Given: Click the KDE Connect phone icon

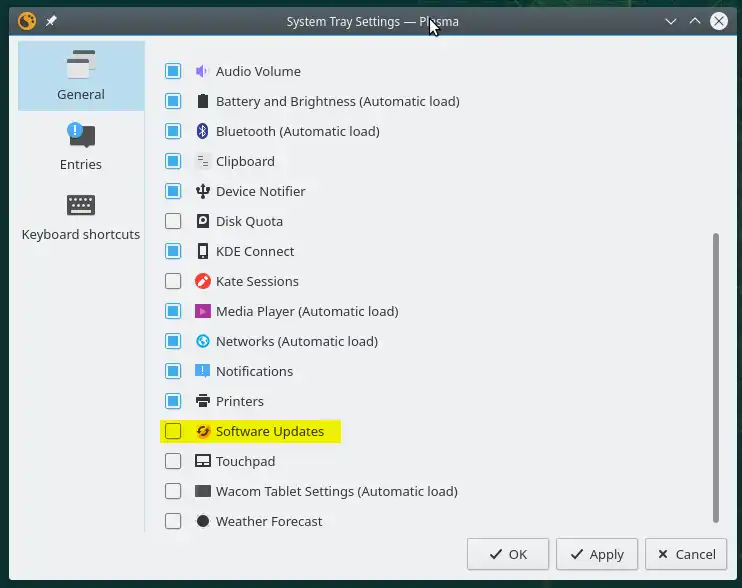Looking at the screenshot, I should point(203,251).
